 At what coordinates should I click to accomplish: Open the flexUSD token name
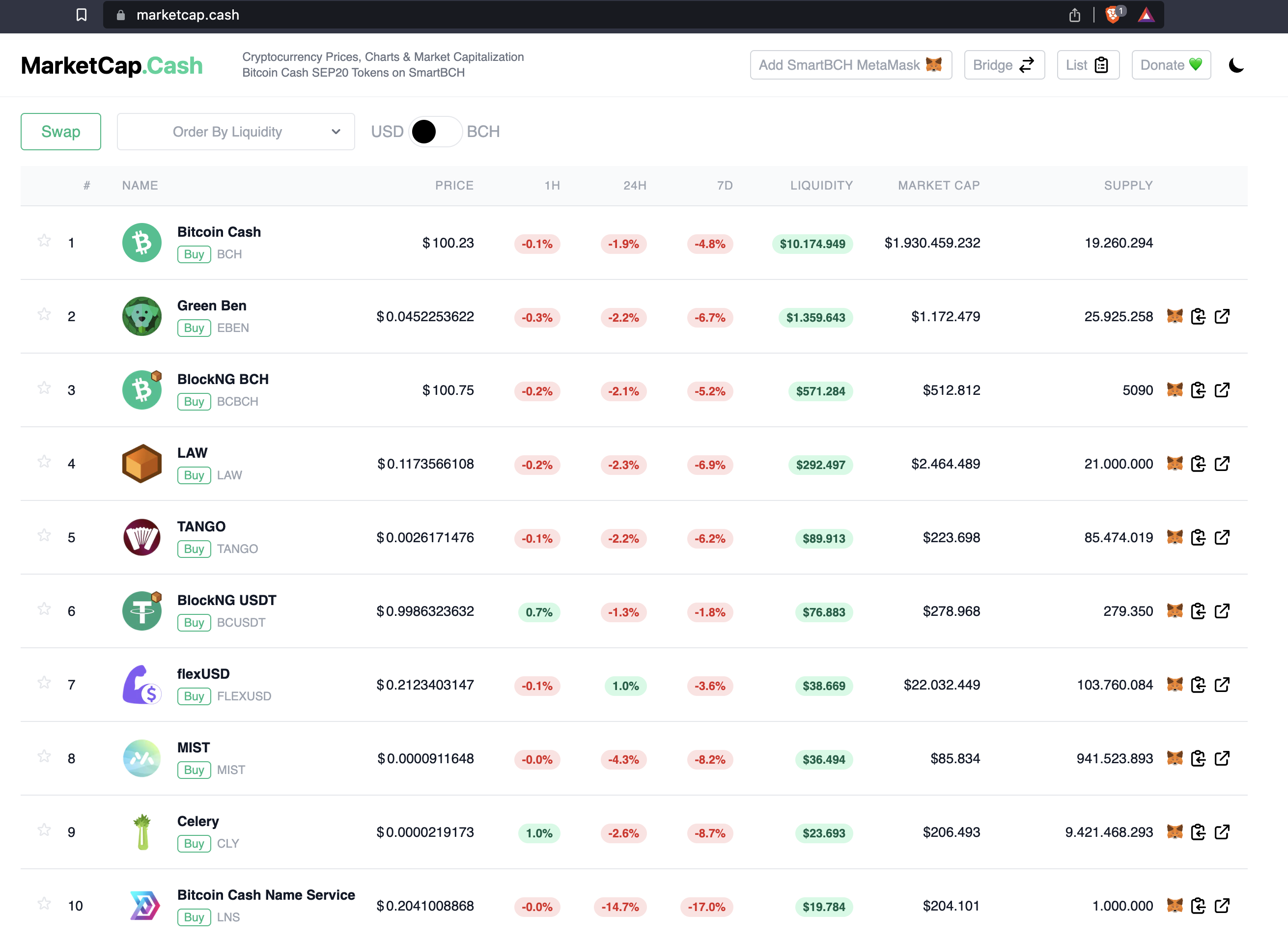click(x=203, y=674)
